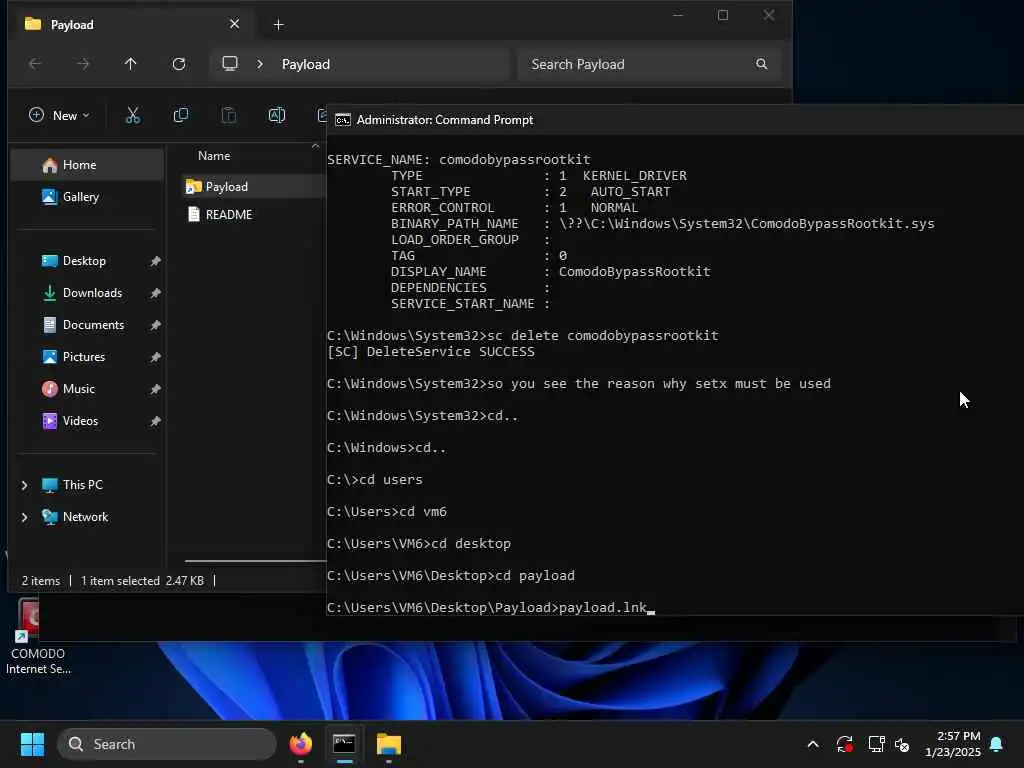This screenshot has height=768, width=1024.
Task: Go back with the Explorer back arrow
Action: [35, 64]
